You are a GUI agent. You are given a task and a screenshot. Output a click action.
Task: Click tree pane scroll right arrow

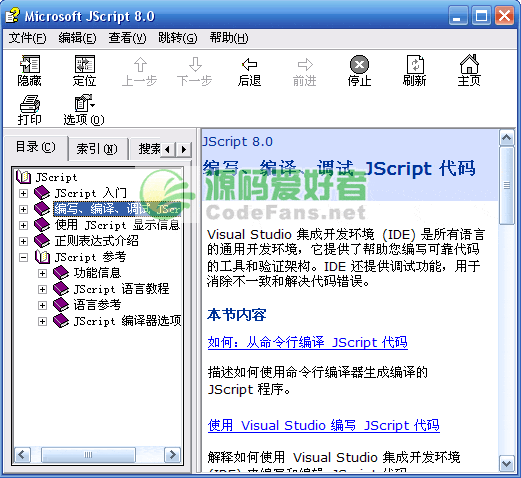tap(173, 455)
